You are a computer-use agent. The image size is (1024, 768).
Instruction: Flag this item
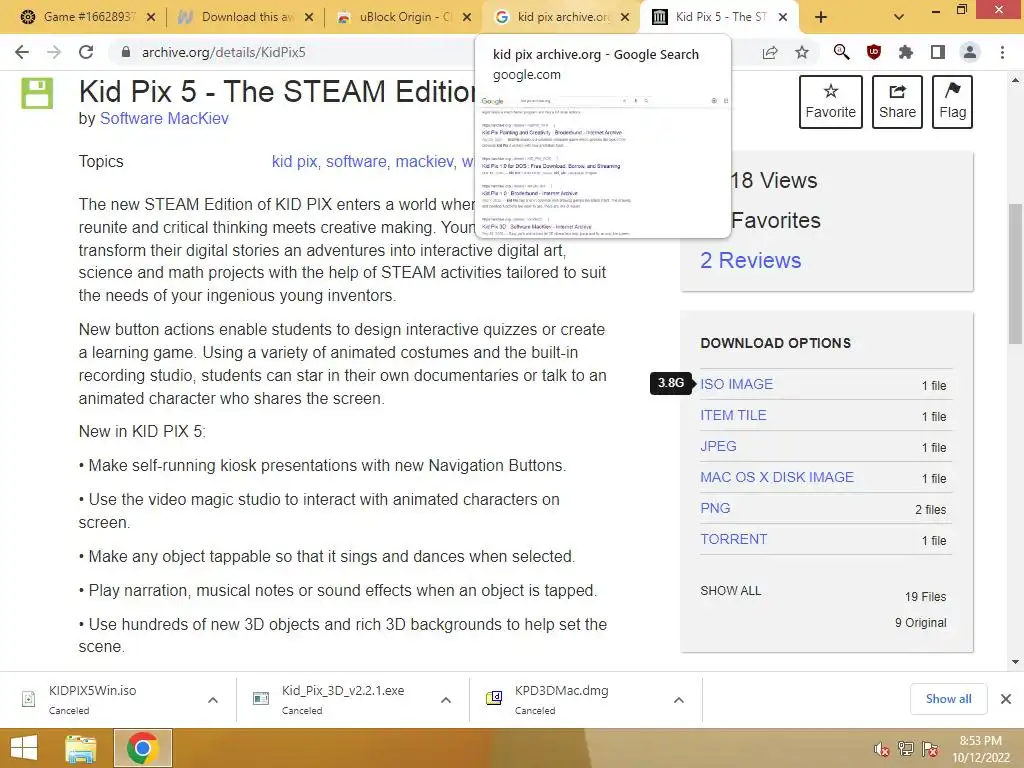[952, 102]
